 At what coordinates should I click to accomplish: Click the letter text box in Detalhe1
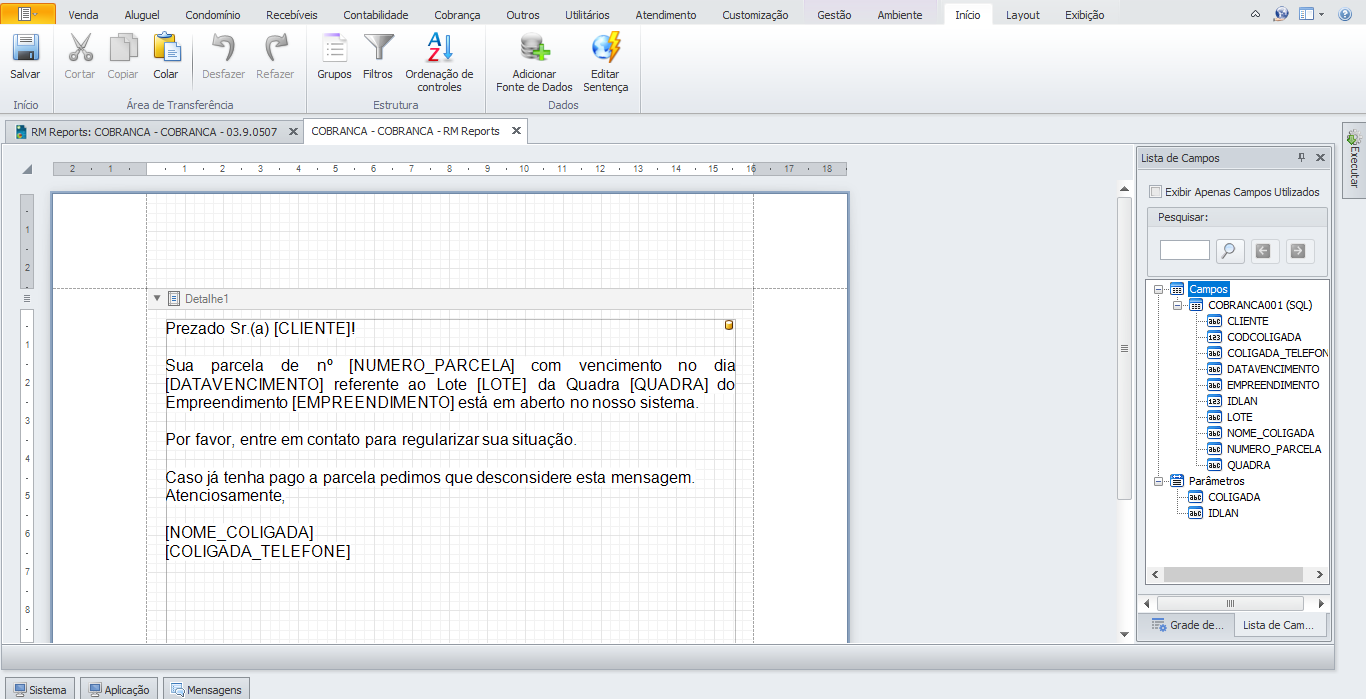tap(450, 480)
